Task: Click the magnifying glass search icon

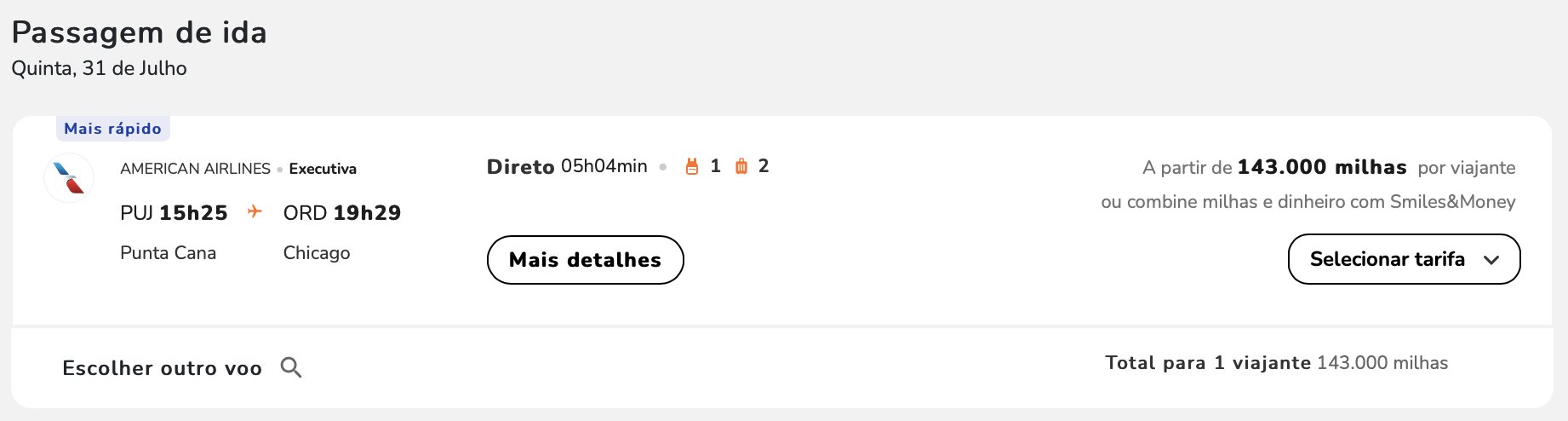Action: coord(291,367)
